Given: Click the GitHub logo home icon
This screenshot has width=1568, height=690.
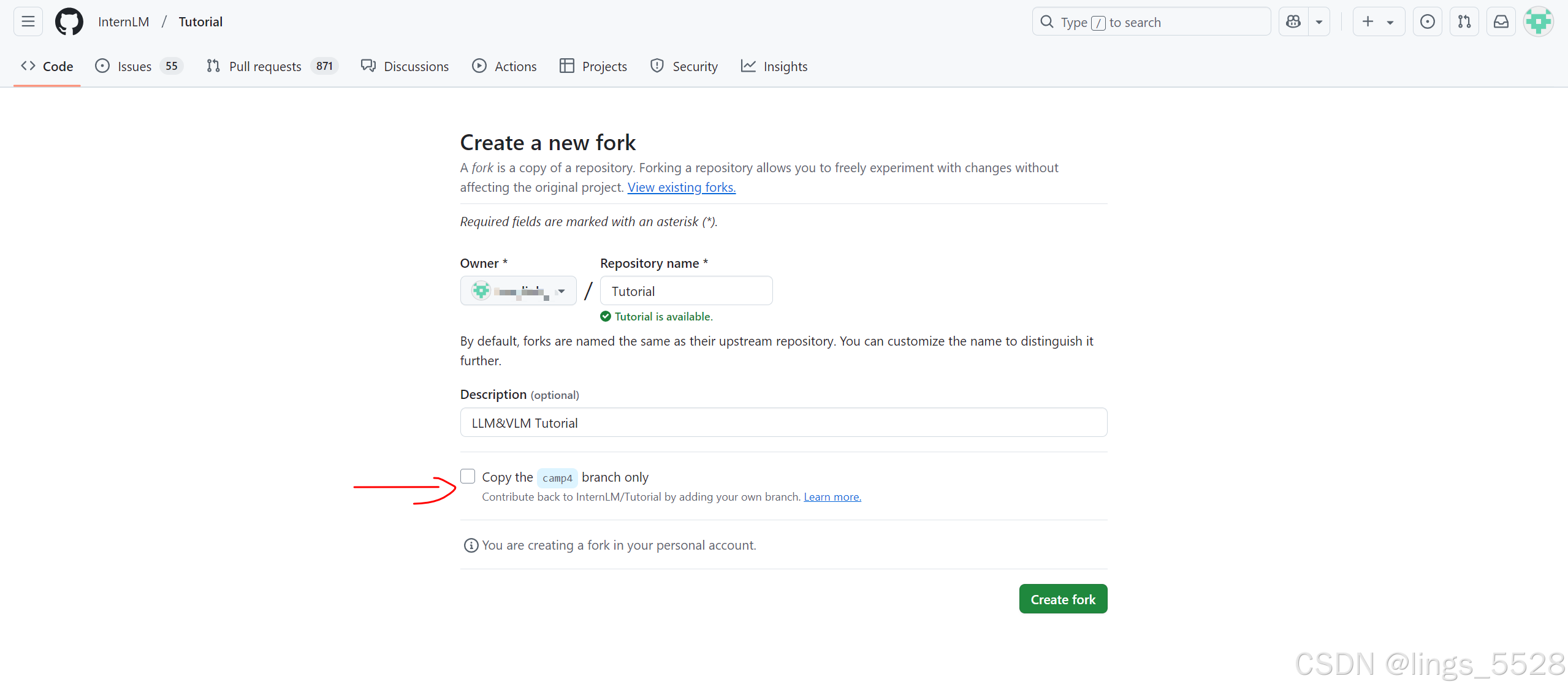Looking at the screenshot, I should coord(69,22).
